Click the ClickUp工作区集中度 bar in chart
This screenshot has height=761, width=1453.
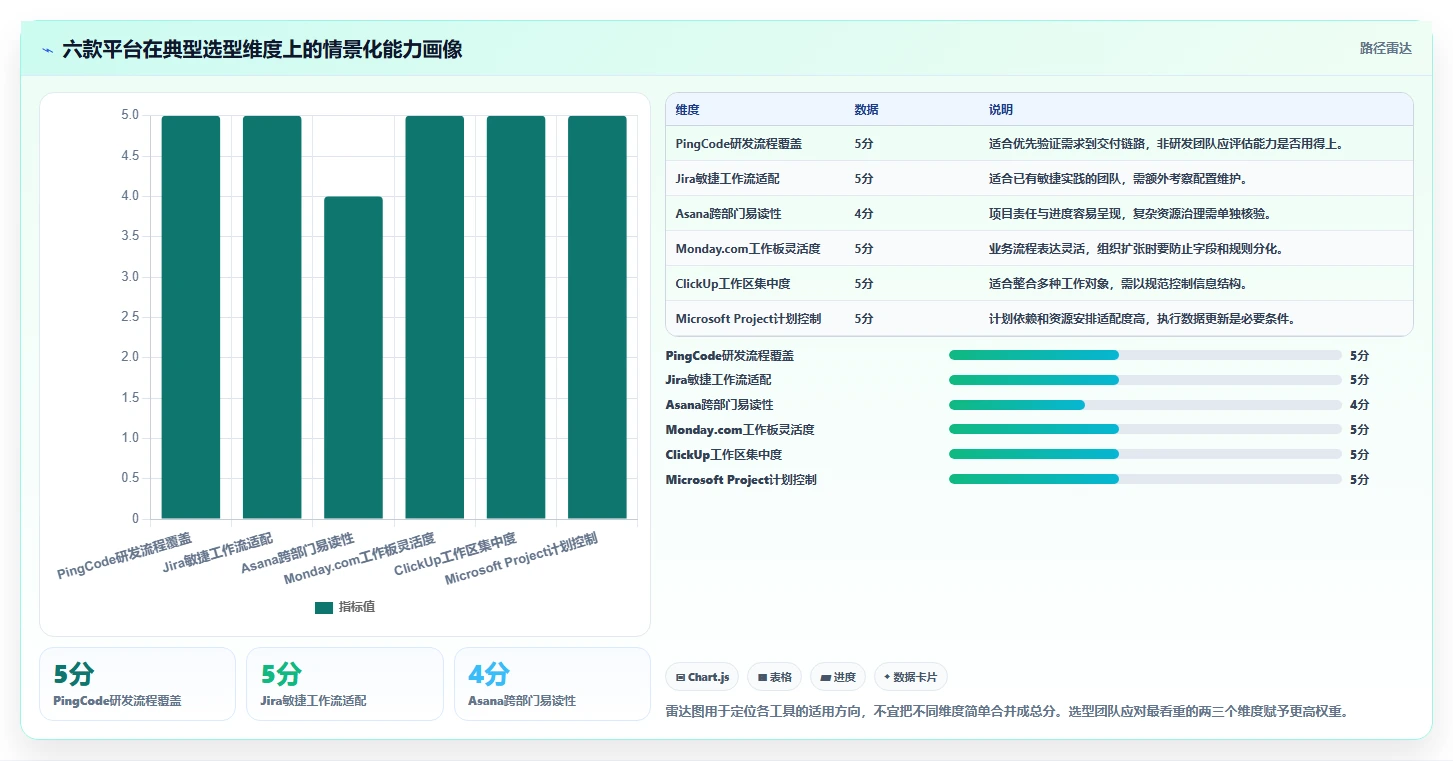coord(516,317)
